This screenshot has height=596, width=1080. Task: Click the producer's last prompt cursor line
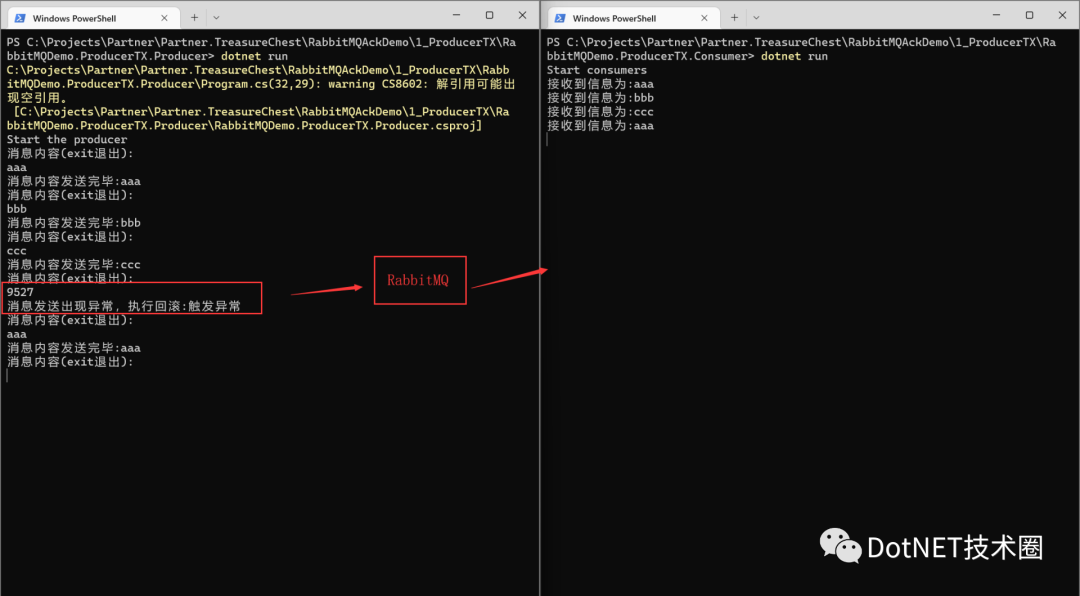(8, 376)
